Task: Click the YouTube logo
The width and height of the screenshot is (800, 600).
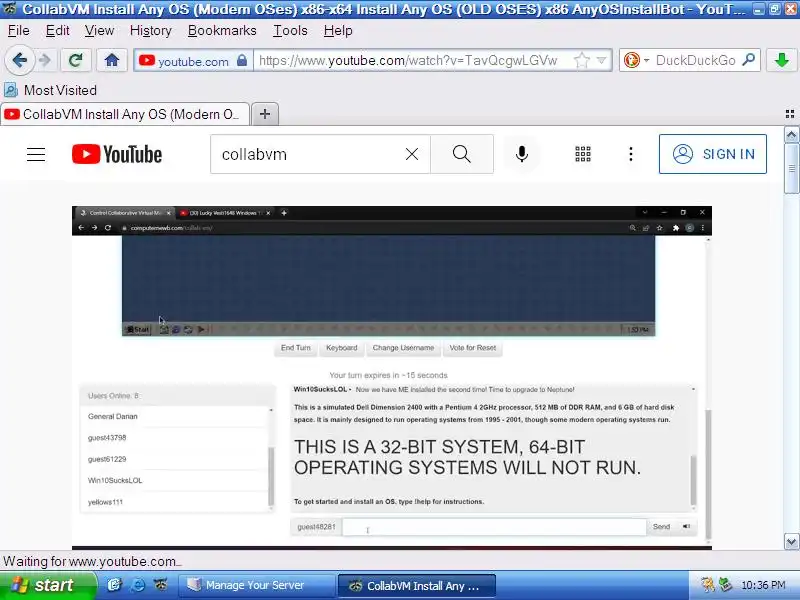Action: (117, 154)
